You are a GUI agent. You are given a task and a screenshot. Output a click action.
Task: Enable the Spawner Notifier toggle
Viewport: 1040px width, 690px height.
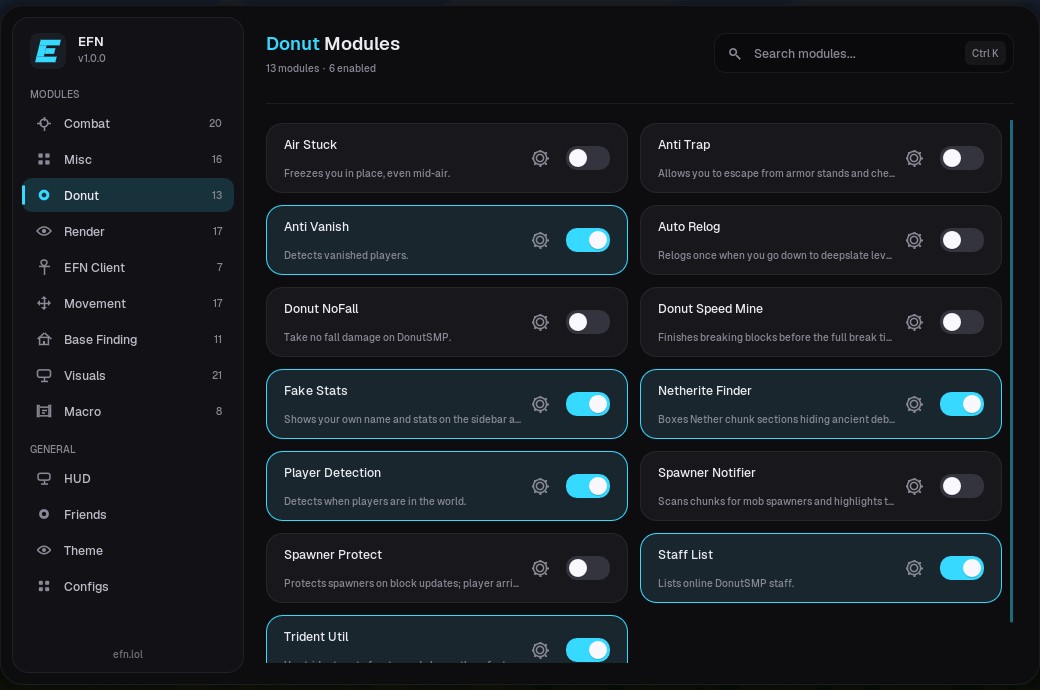point(962,486)
